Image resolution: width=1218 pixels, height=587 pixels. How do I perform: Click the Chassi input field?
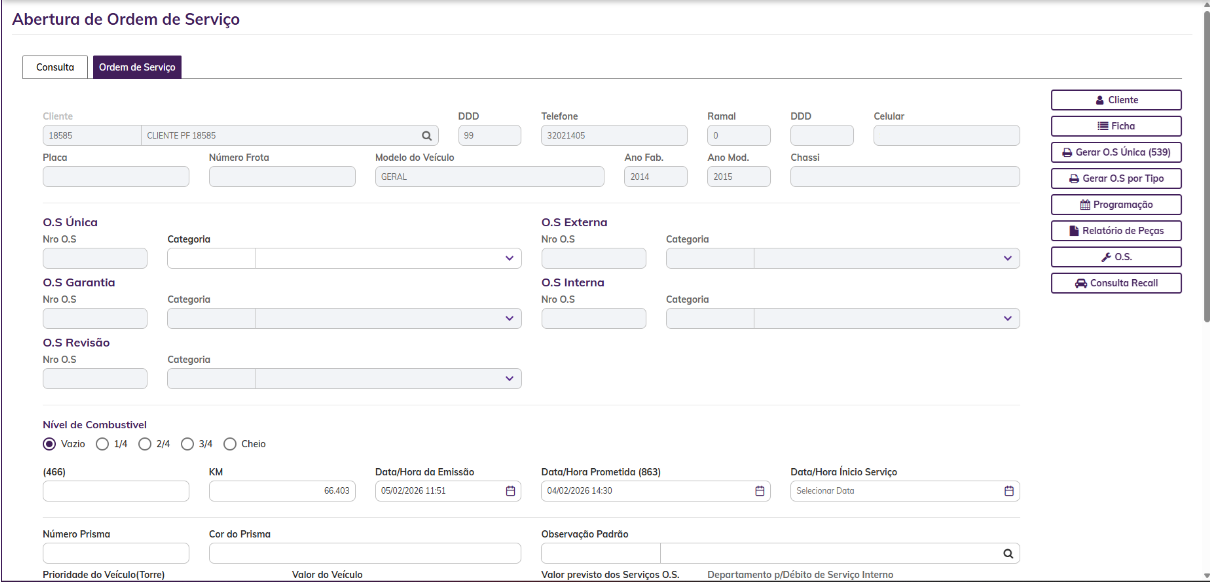point(905,177)
